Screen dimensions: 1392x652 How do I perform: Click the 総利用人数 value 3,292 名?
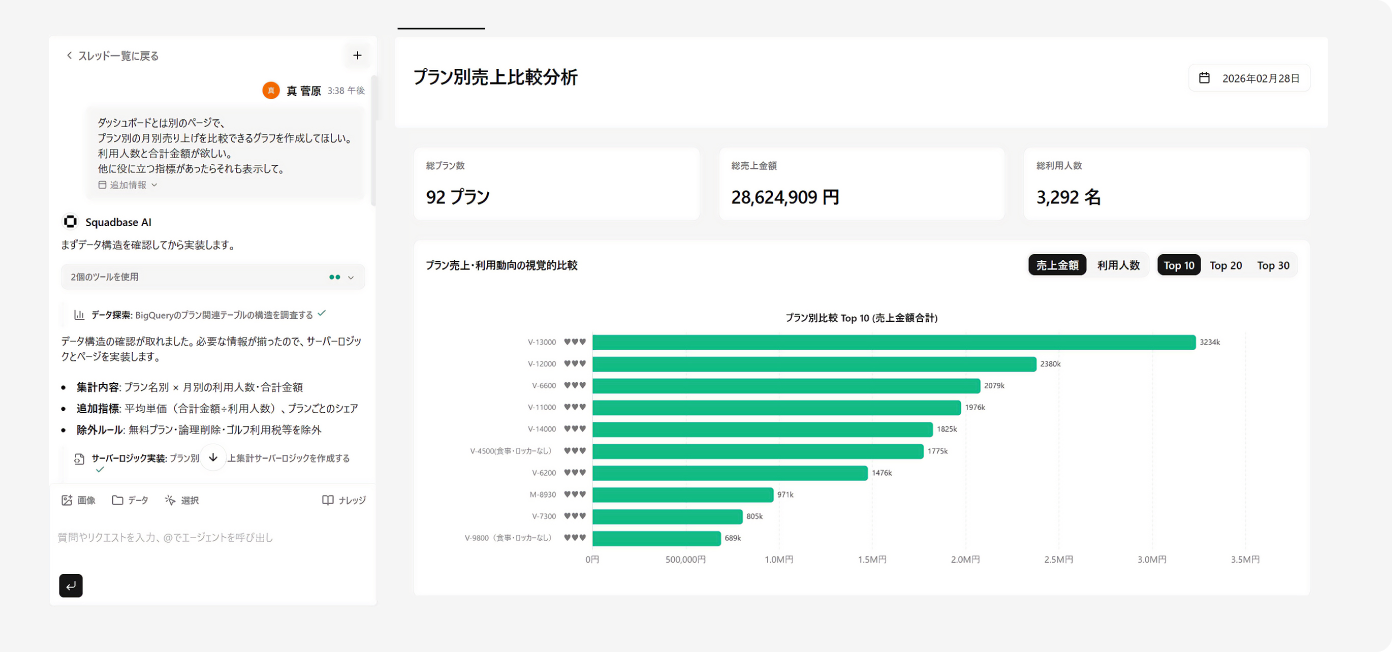[x=1068, y=197]
